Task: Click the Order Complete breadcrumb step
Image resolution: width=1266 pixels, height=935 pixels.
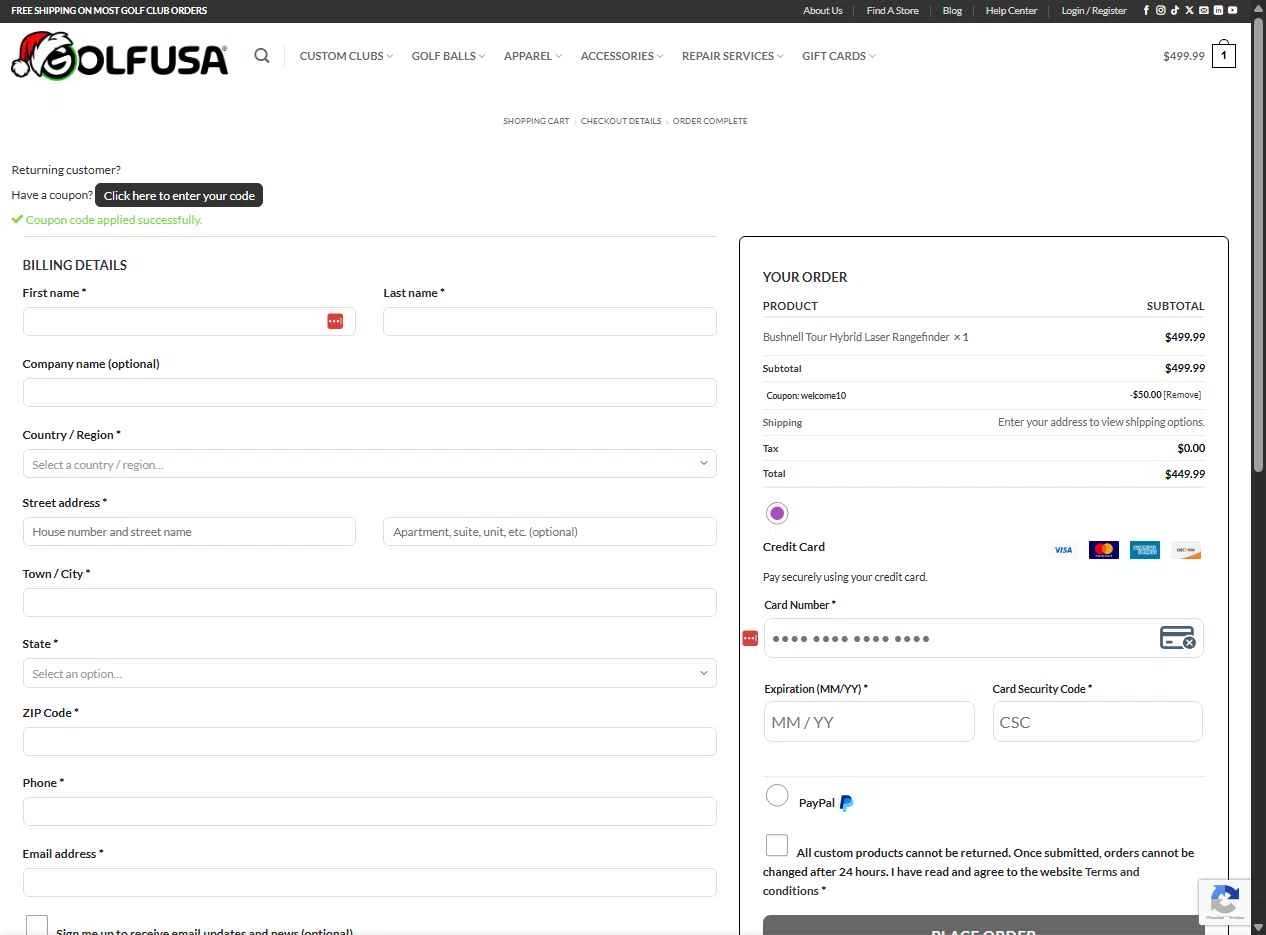Action: (x=710, y=121)
